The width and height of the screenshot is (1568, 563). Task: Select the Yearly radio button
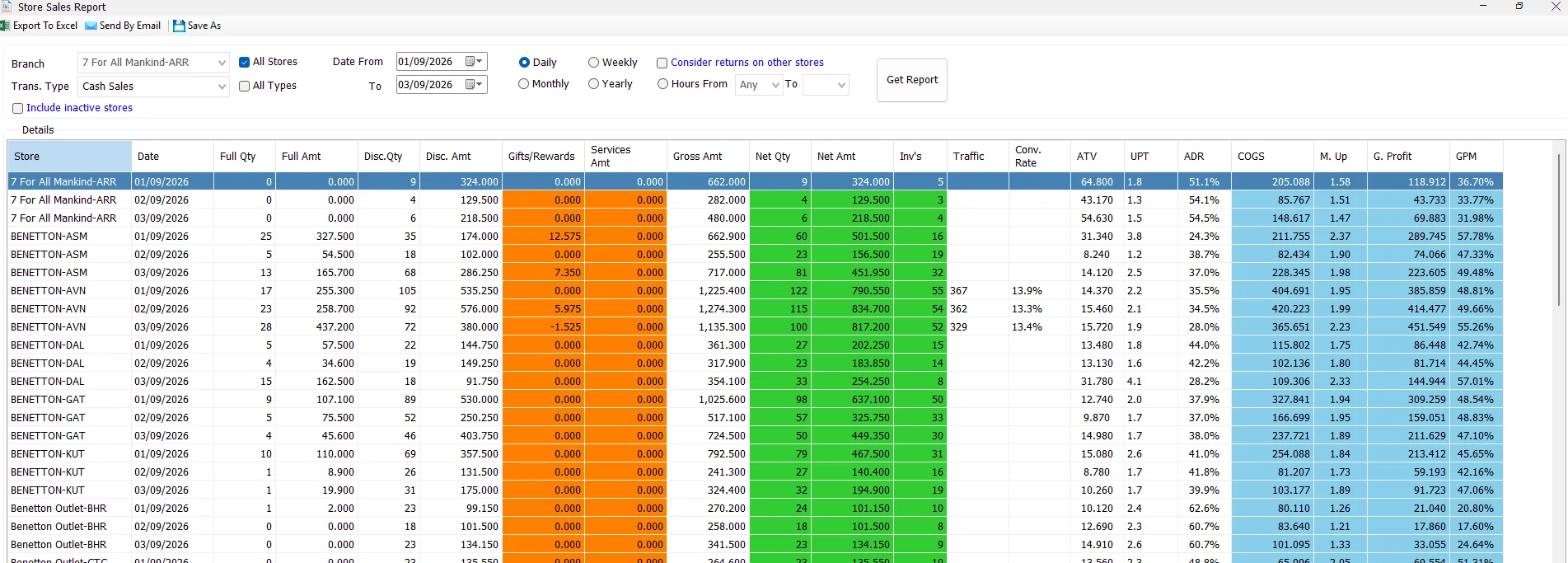coord(593,84)
